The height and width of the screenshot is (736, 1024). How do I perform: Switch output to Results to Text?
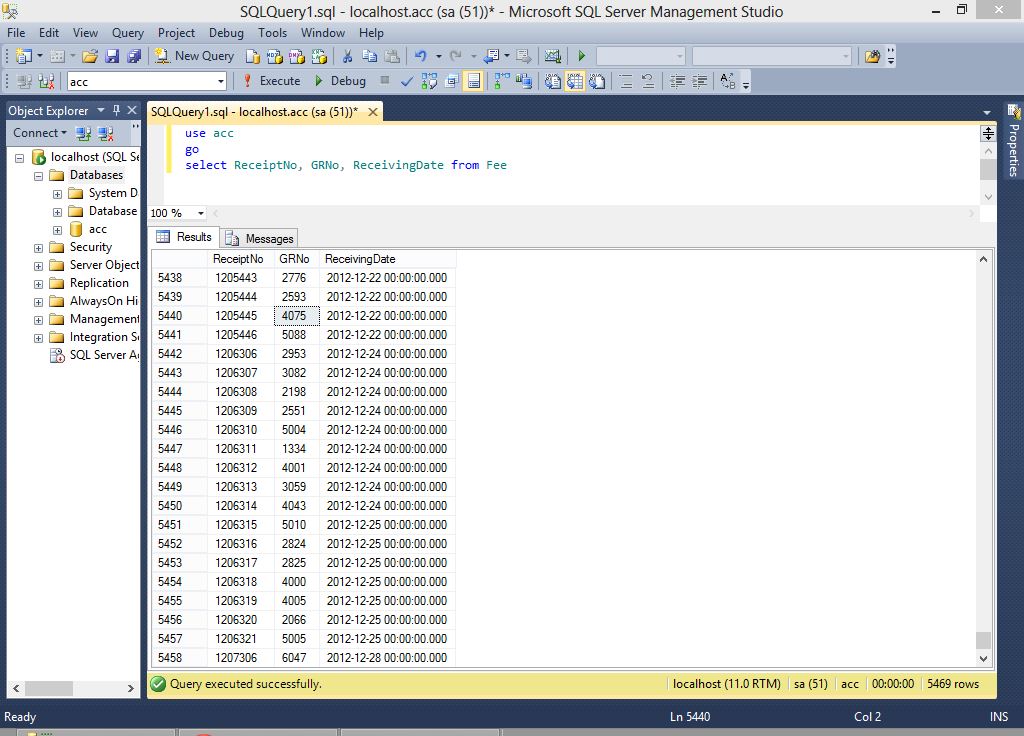[x=552, y=82]
